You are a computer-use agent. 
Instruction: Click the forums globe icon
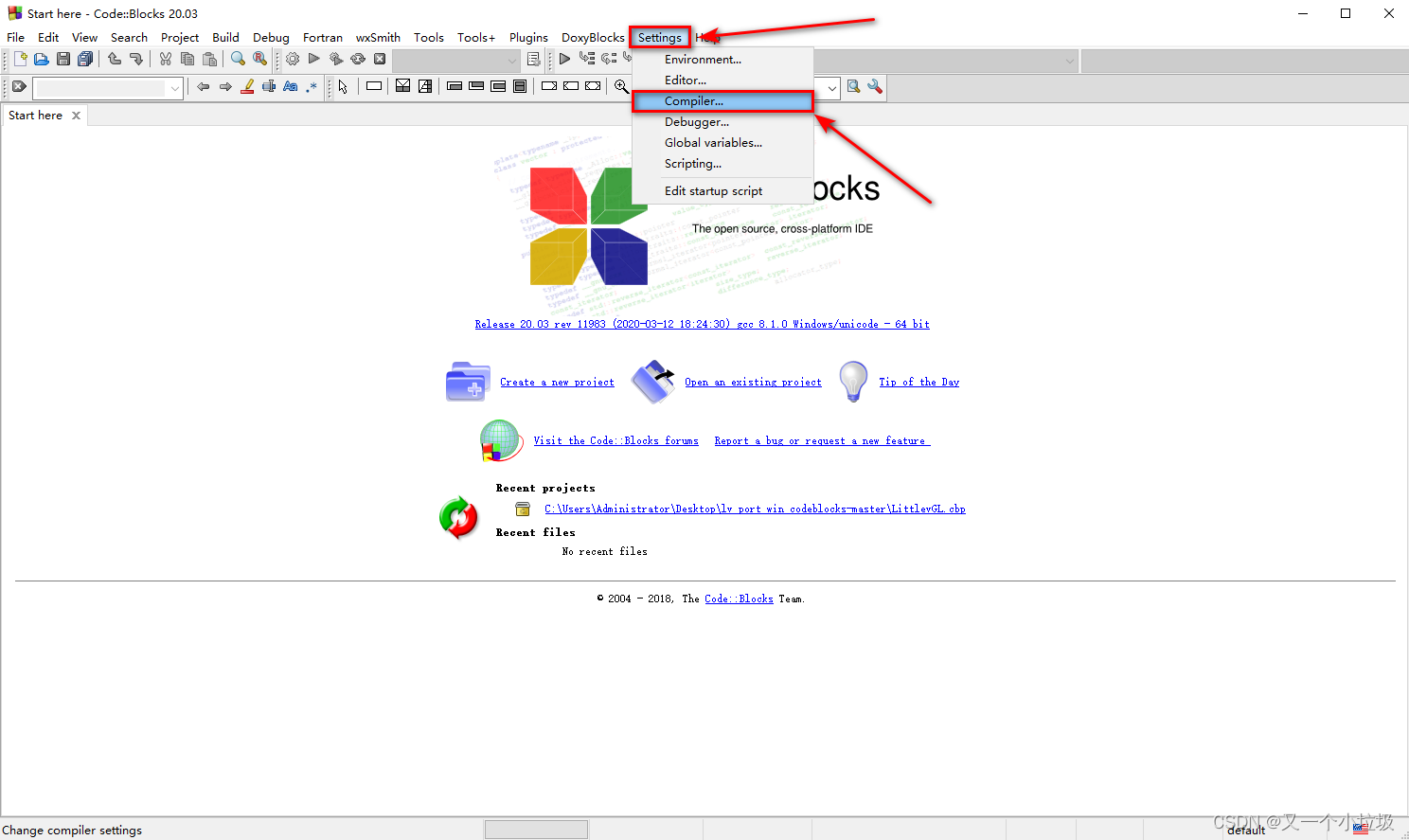[501, 440]
